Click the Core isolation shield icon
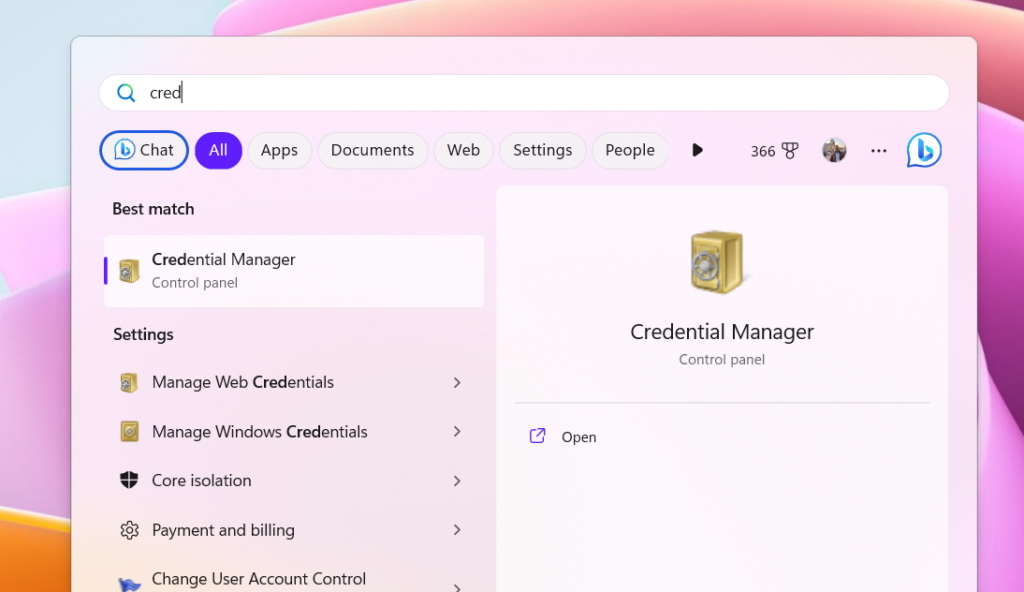This screenshot has width=1024, height=592. pyautogui.click(x=129, y=480)
